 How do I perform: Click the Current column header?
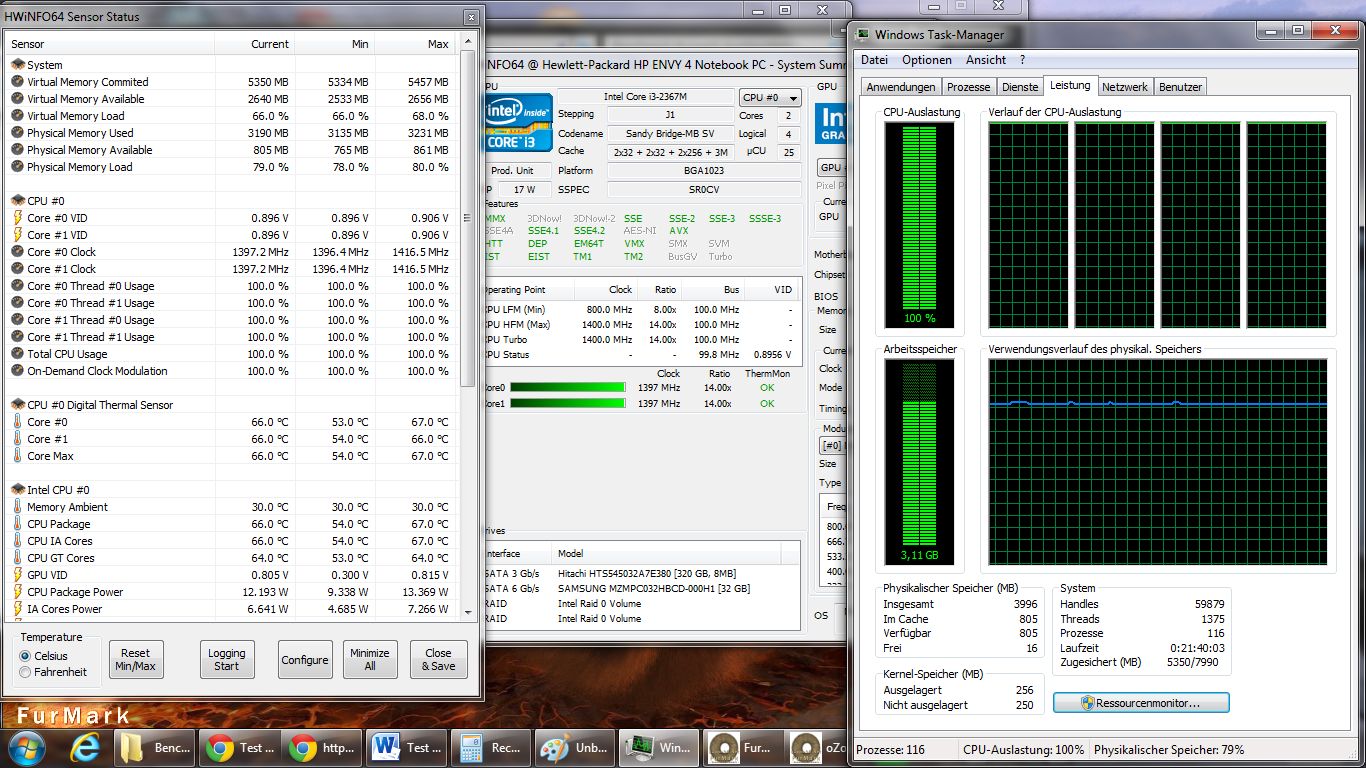(x=255, y=44)
